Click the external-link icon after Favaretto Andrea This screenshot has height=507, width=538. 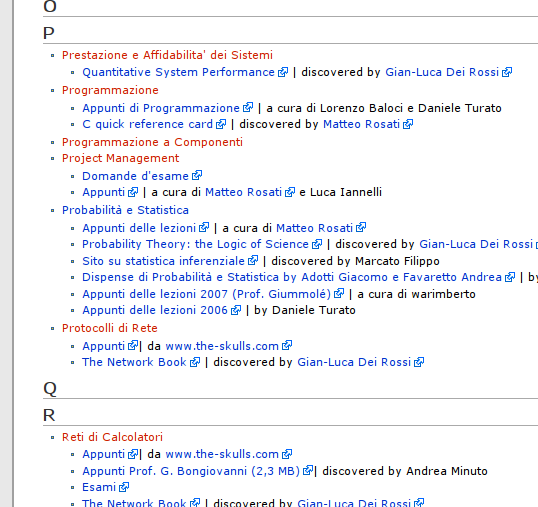click(510, 277)
